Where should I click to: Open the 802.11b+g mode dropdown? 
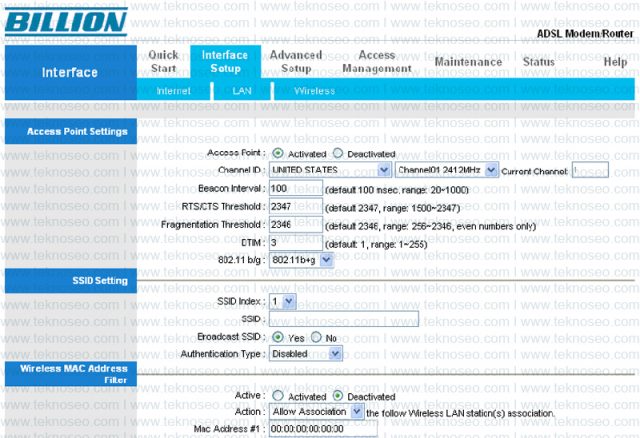click(301, 260)
